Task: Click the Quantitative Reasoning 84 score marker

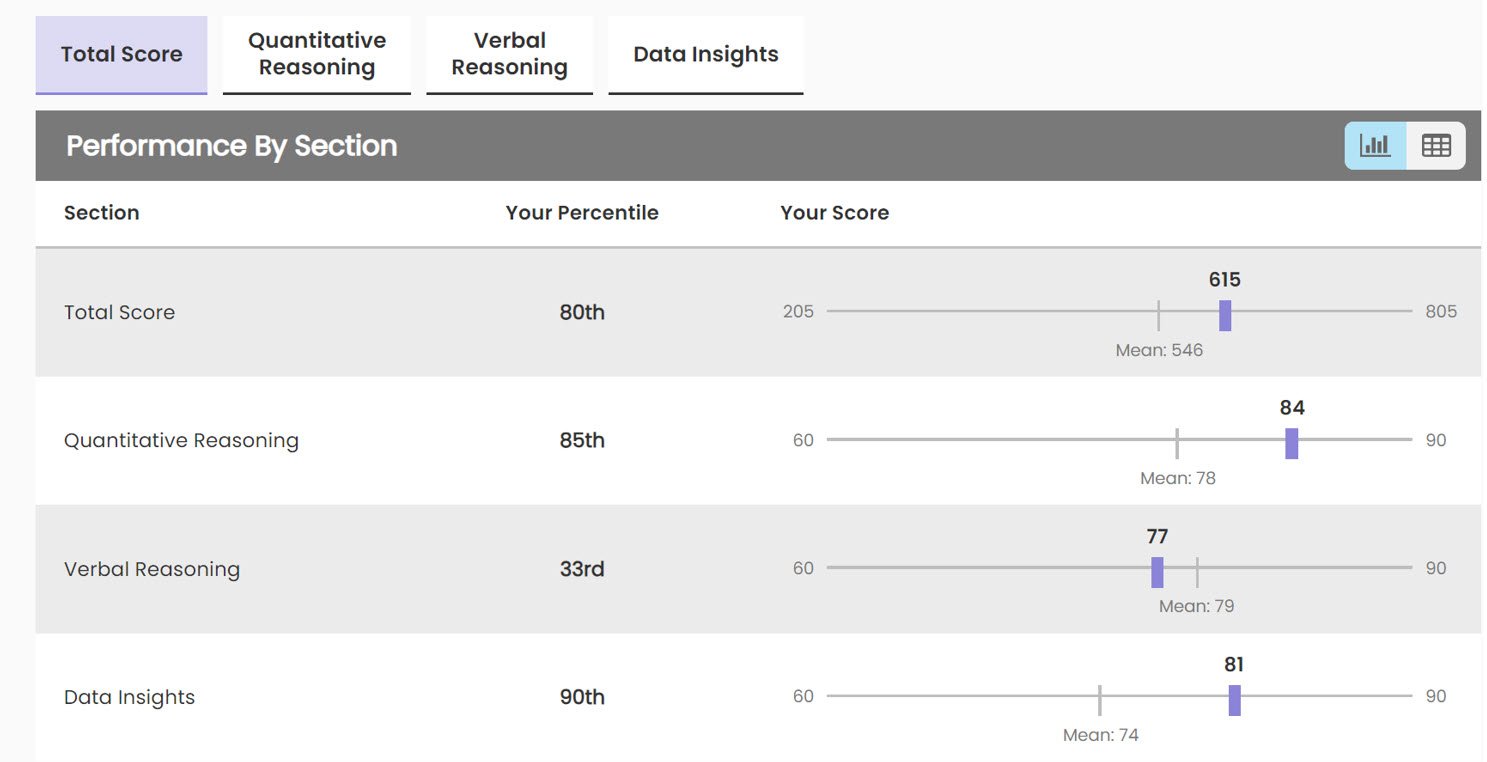Action: click(x=1291, y=443)
